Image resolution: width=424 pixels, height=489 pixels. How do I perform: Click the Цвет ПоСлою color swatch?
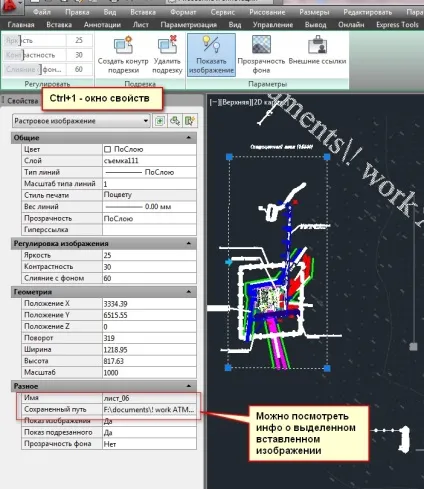(107, 149)
